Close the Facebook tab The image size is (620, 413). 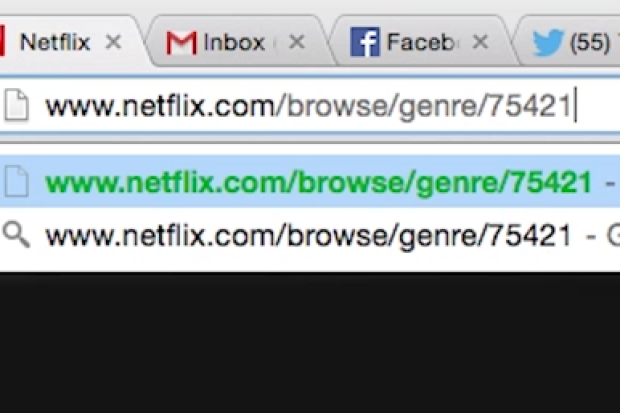click(480, 42)
